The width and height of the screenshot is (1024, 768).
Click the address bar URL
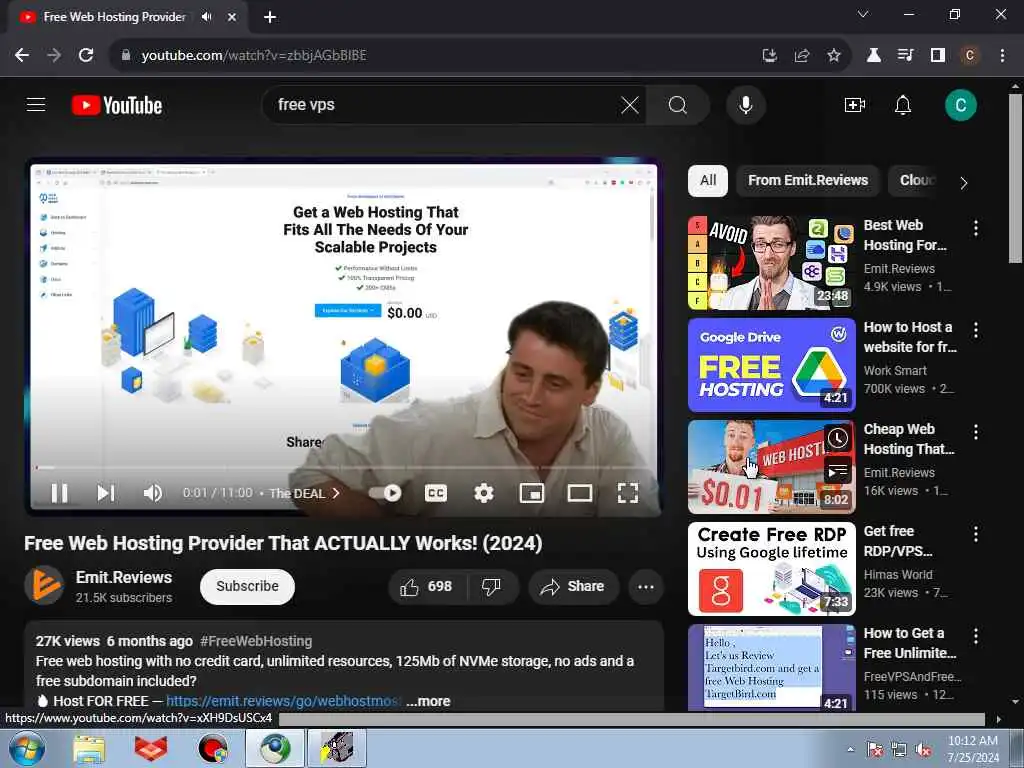[254, 56]
